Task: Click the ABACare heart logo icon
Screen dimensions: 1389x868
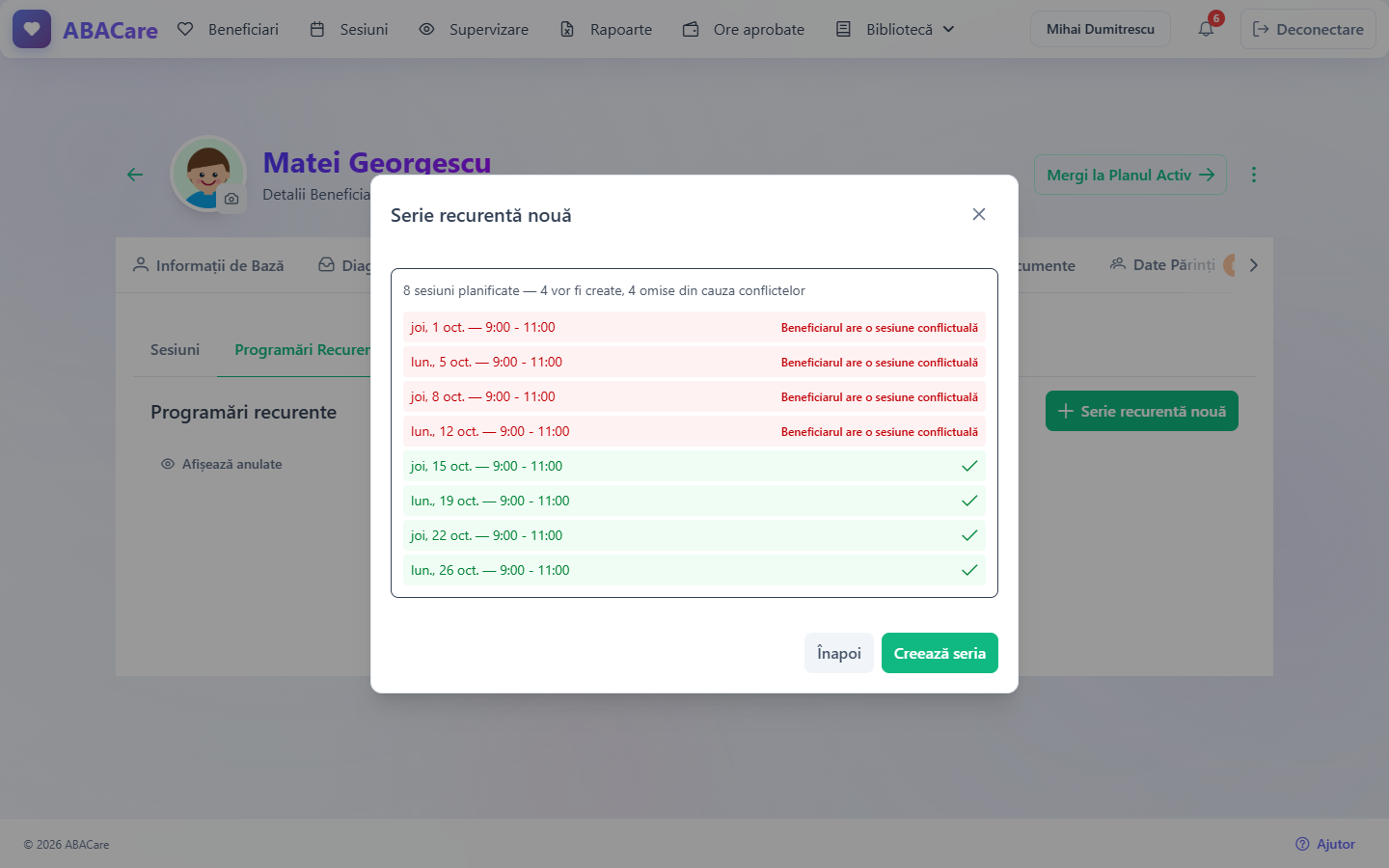Action: pyautogui.click(x=32, y=29)
